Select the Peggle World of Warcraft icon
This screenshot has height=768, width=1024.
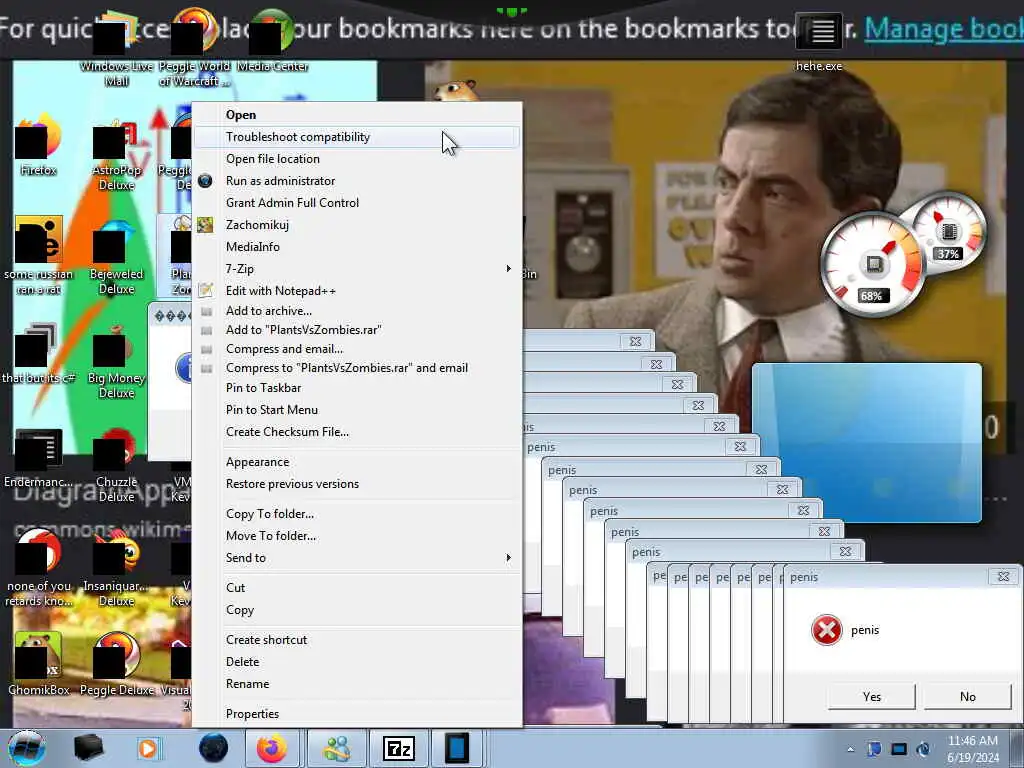195,49
